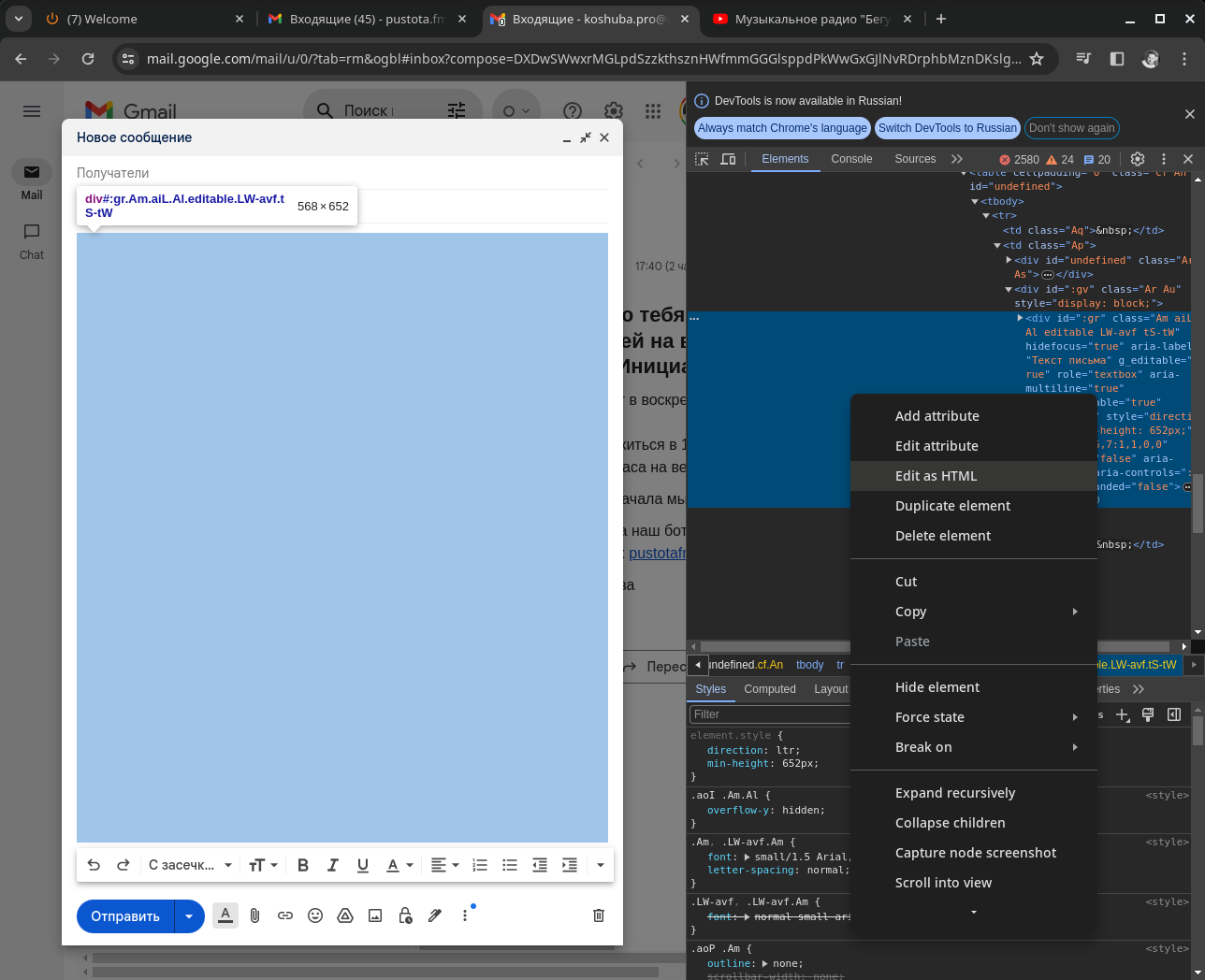This screenshot has width=1205, height=980.
Task: Open the send options arrow beside Отправить
Action: pos(189,916)
